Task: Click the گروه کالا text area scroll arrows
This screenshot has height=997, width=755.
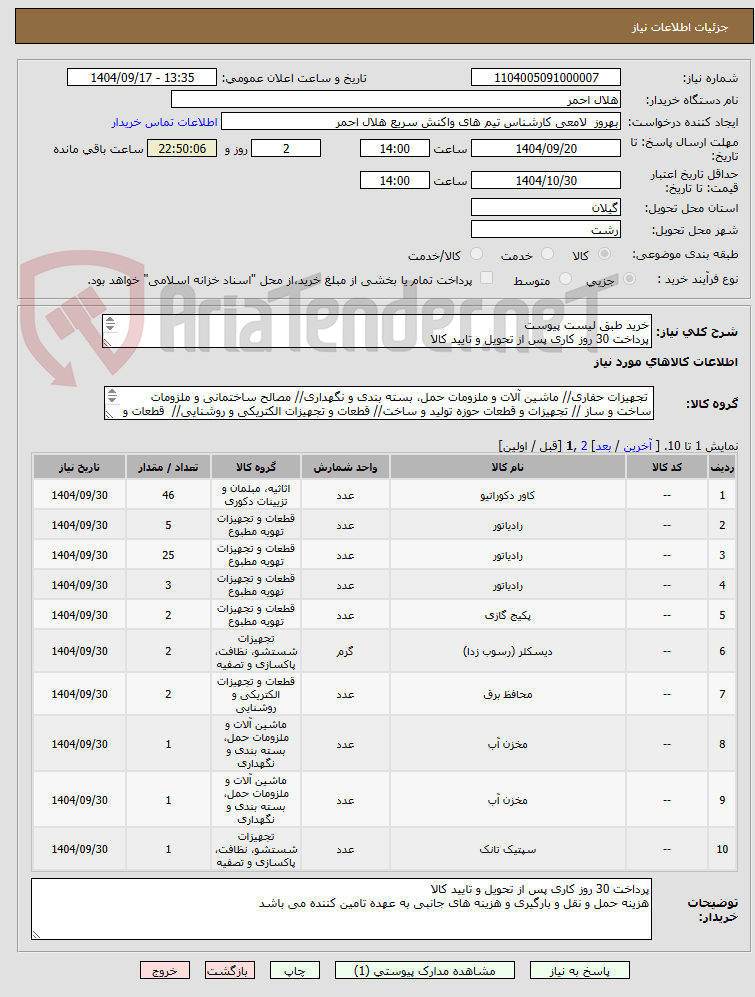Action: tap(113, 396)
